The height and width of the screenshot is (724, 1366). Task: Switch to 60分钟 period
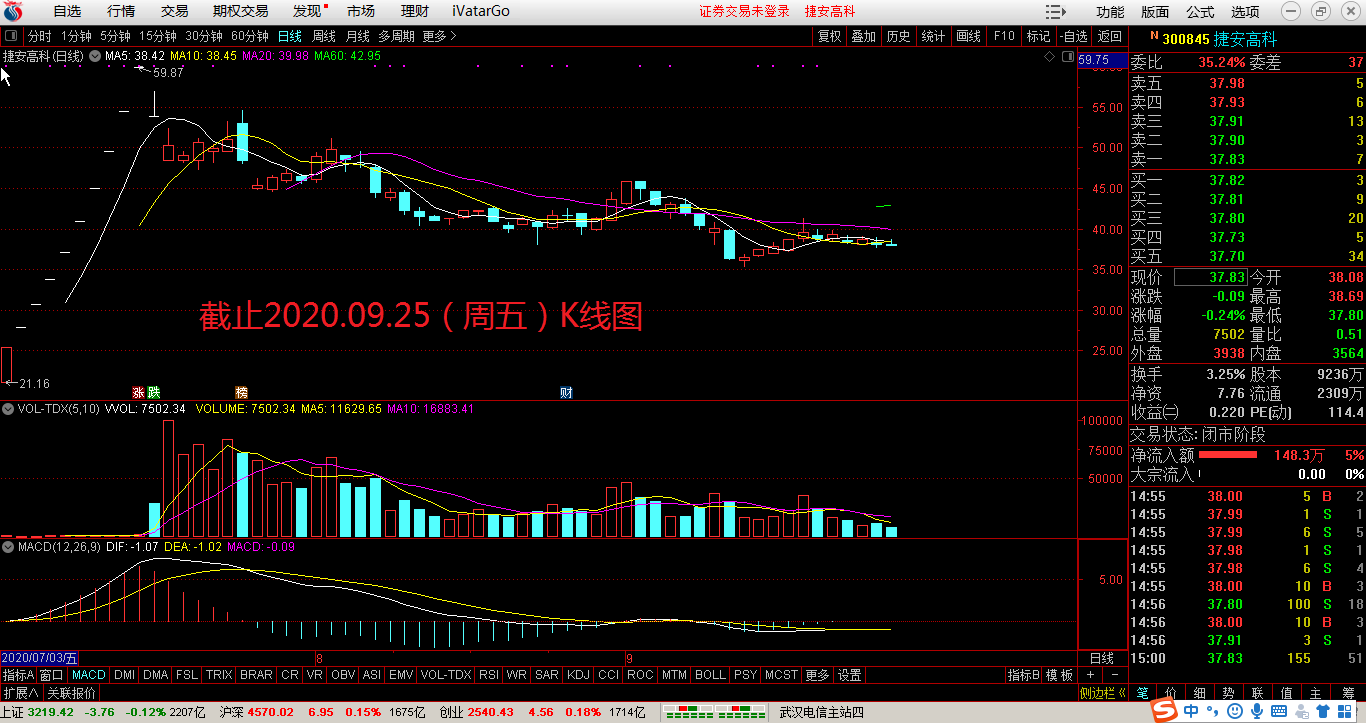tap(250, 36)
